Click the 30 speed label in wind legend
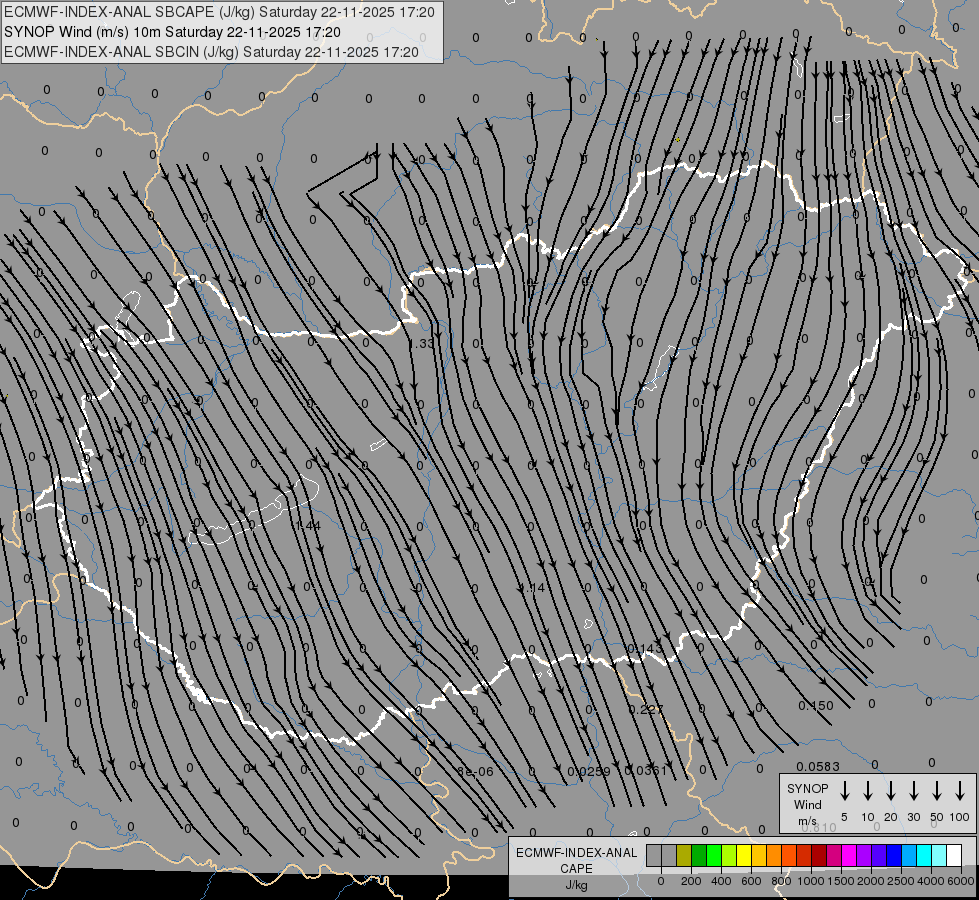Screen dimensions: 979x900 point(913,817)
